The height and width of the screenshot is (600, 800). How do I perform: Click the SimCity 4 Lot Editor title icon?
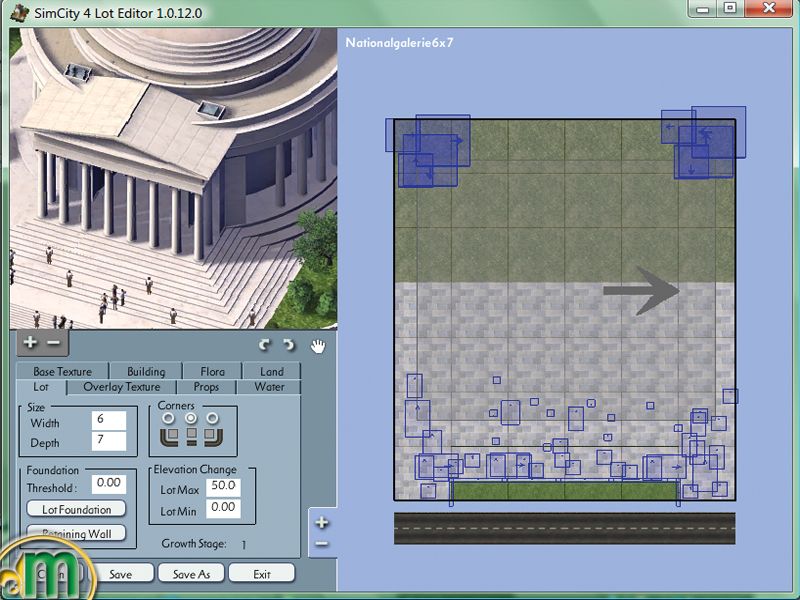[20, 12]
